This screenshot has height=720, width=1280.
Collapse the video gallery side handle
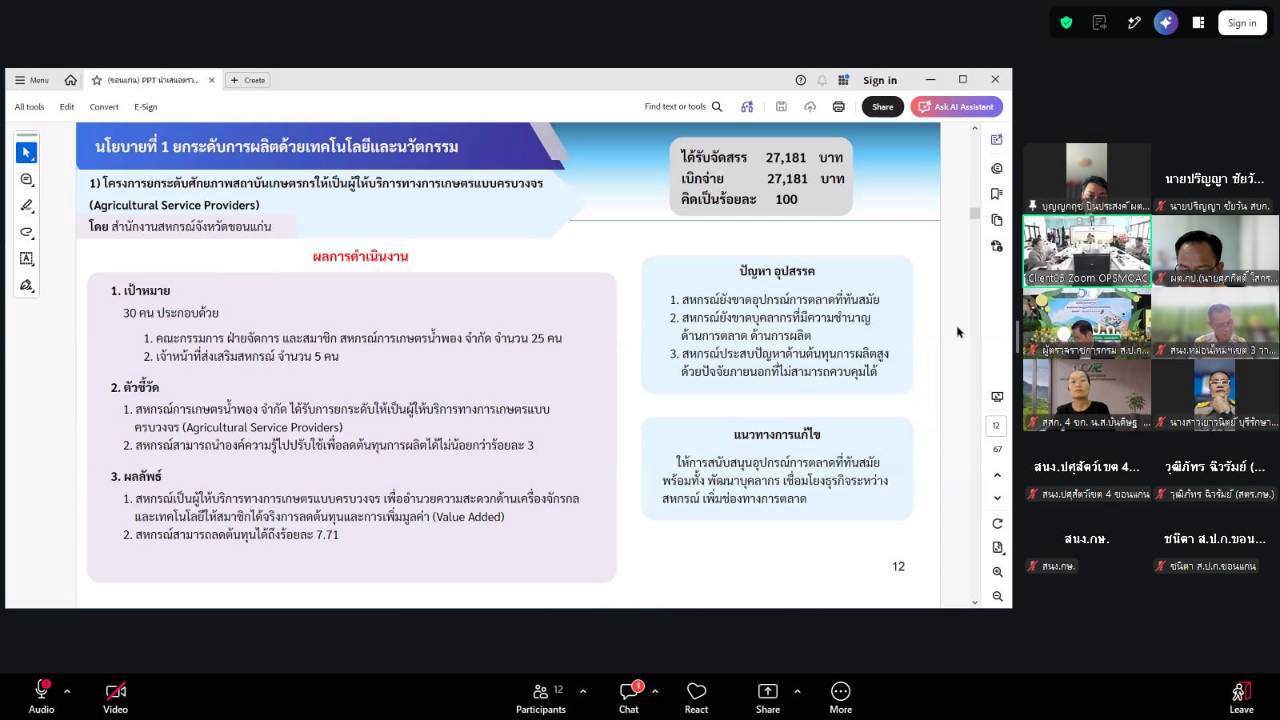(1017, 337)
